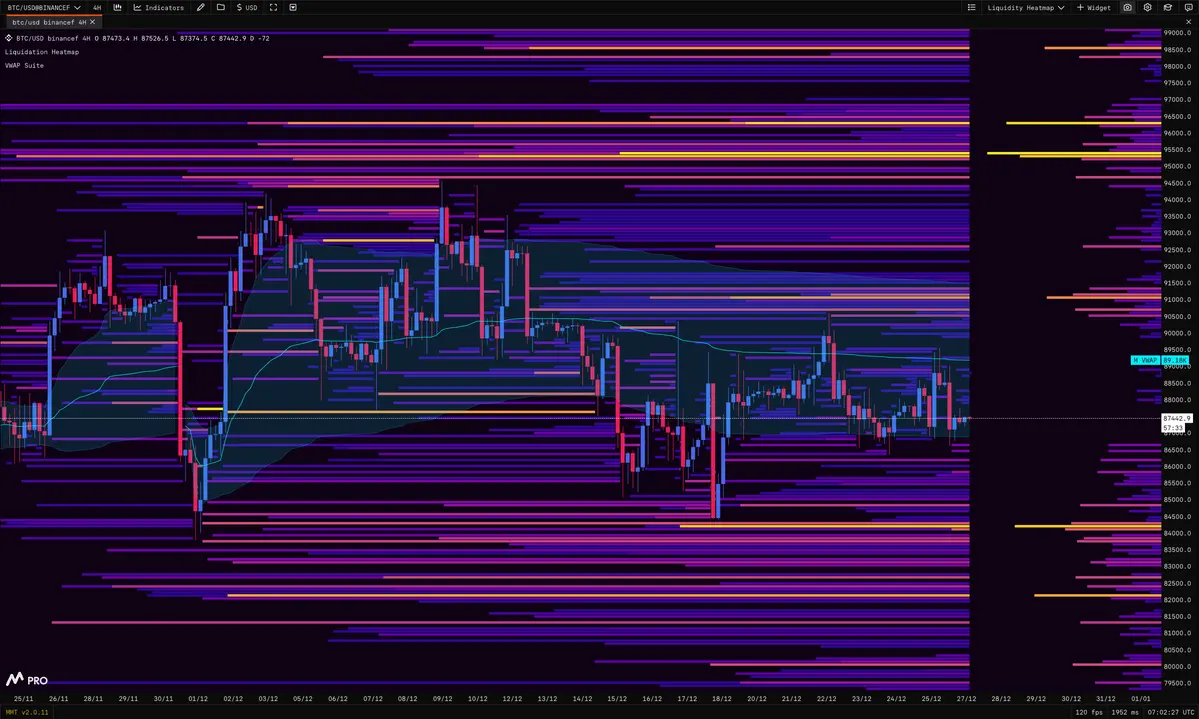The width and height of the screenshot is (1199, 719).
Task: Click the 95000.0 price axis label
Action: pos(1176,166)
